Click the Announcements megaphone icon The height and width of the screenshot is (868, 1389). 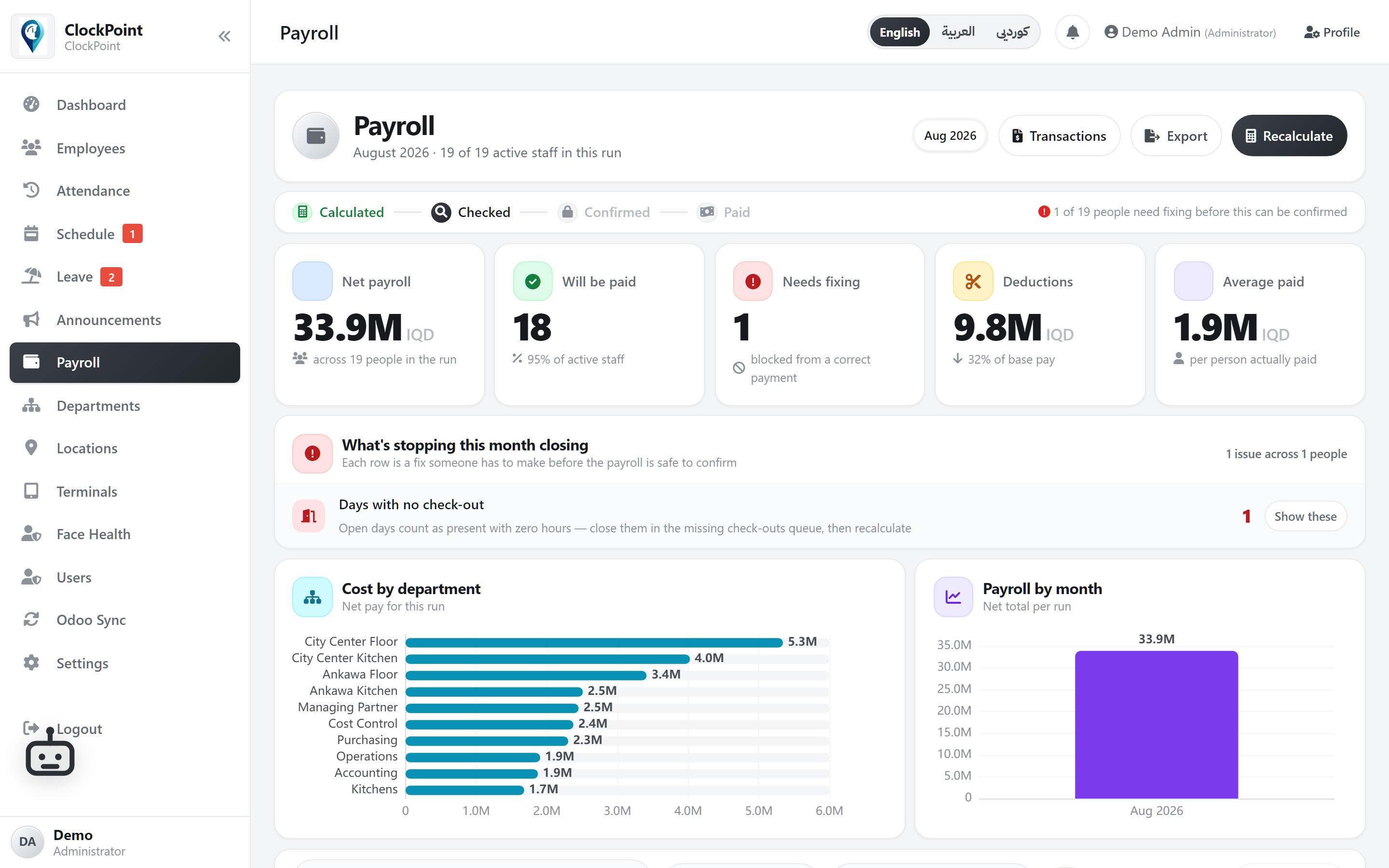tap(31, 319)
